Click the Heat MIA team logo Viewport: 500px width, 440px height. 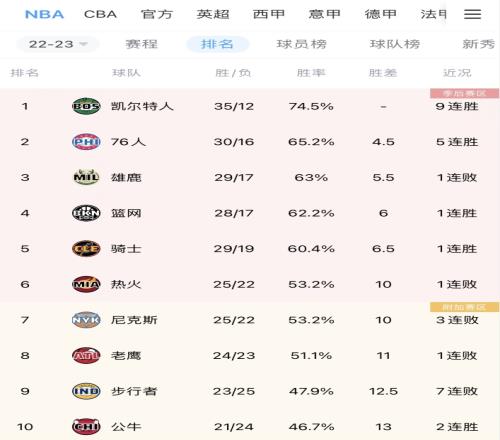click(x=86, y=284)
